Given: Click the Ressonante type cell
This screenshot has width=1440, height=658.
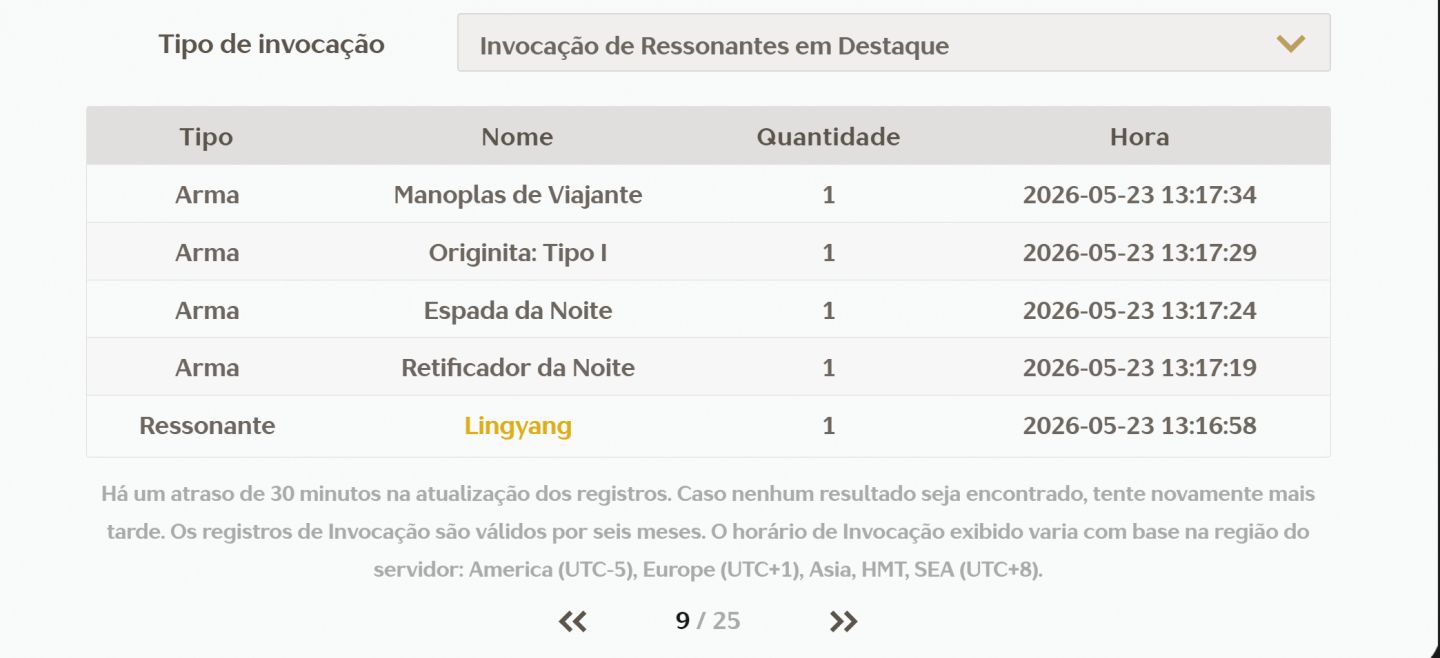Looking at the screenshot, I should [x=207, y=426].
